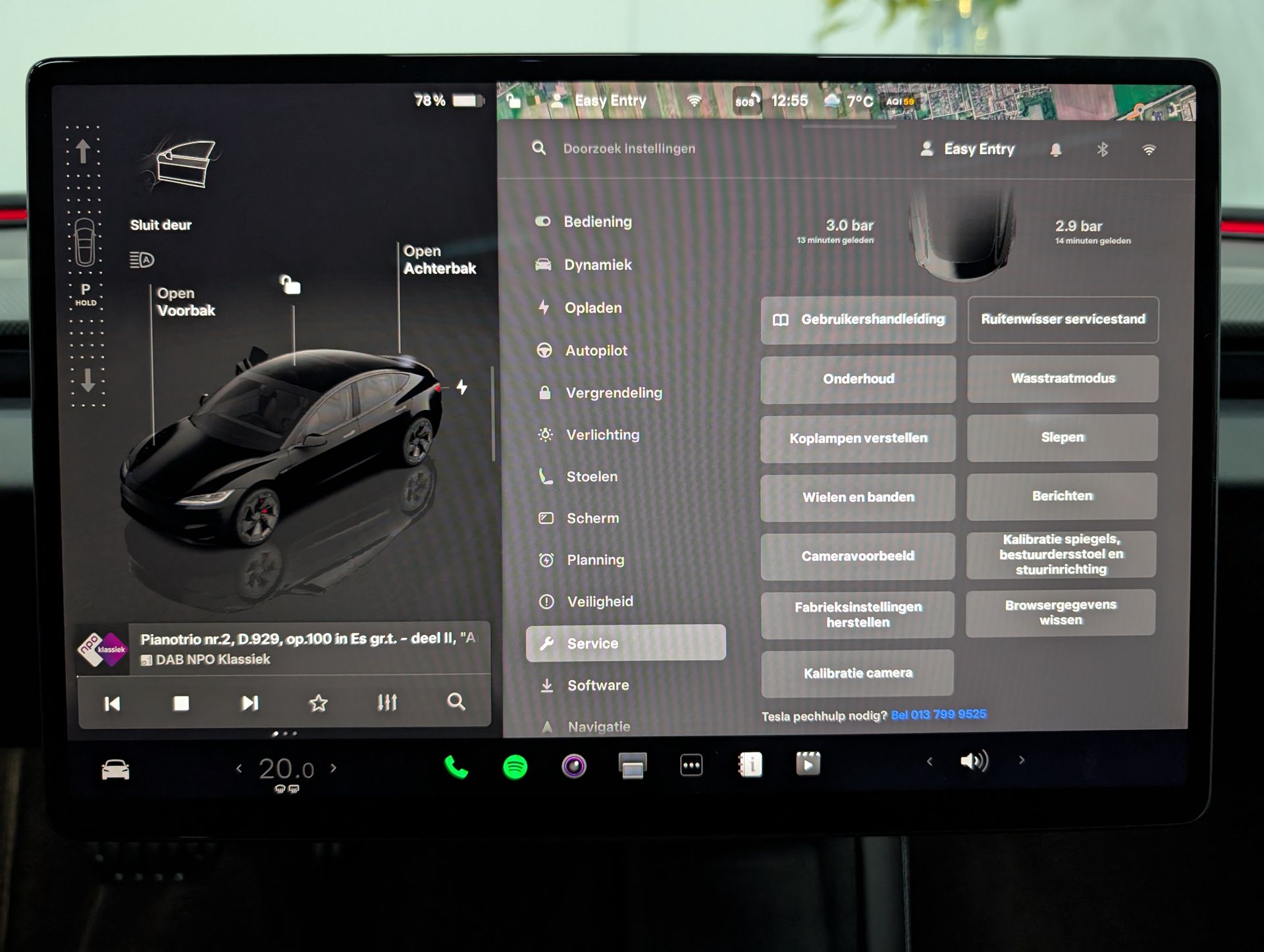Increase cabin temperature with right chevron
The image size is (1264, 952).
(334, 768)
